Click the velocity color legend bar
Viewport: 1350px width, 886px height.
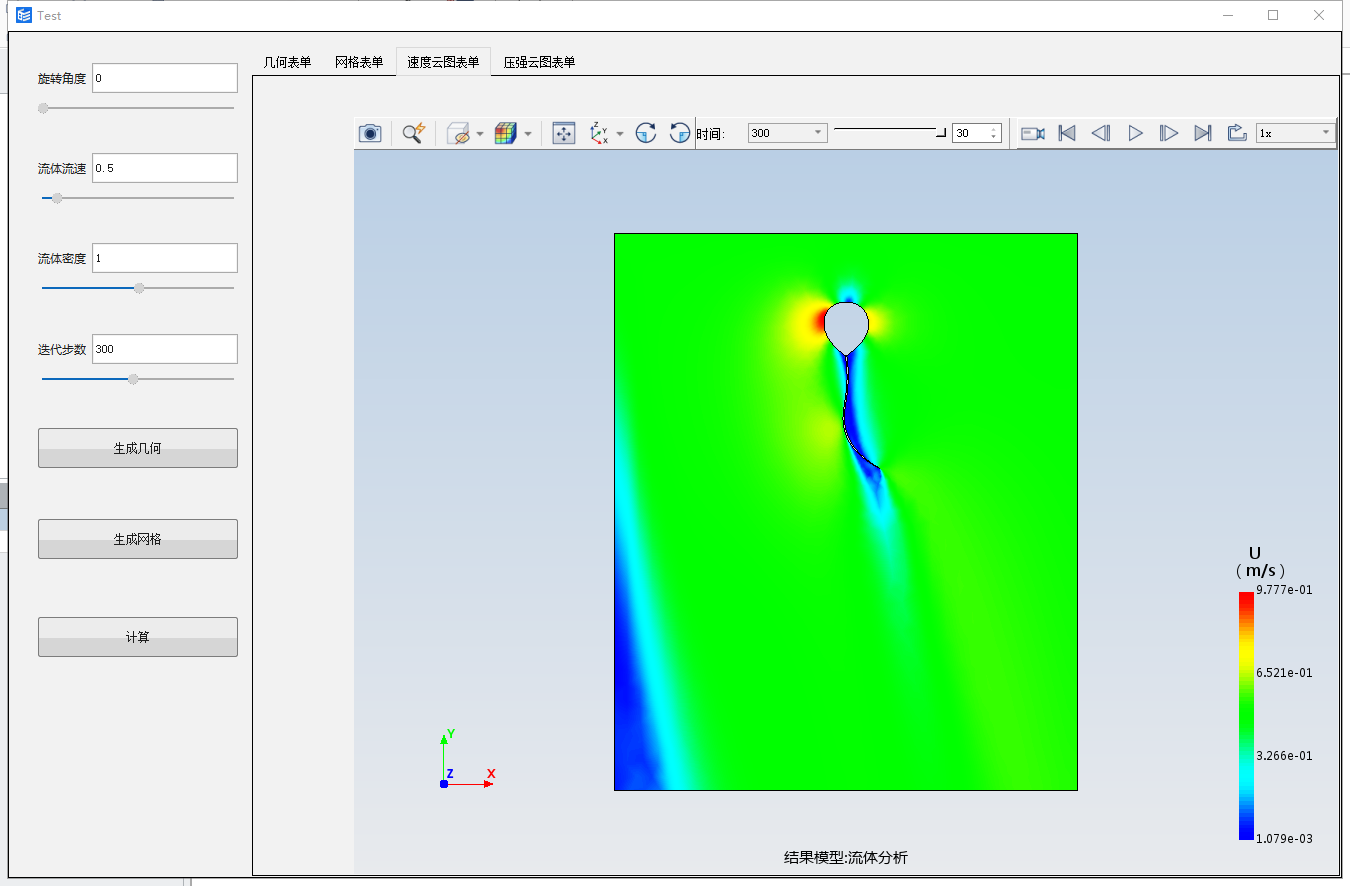click(x=1245, y=715)
